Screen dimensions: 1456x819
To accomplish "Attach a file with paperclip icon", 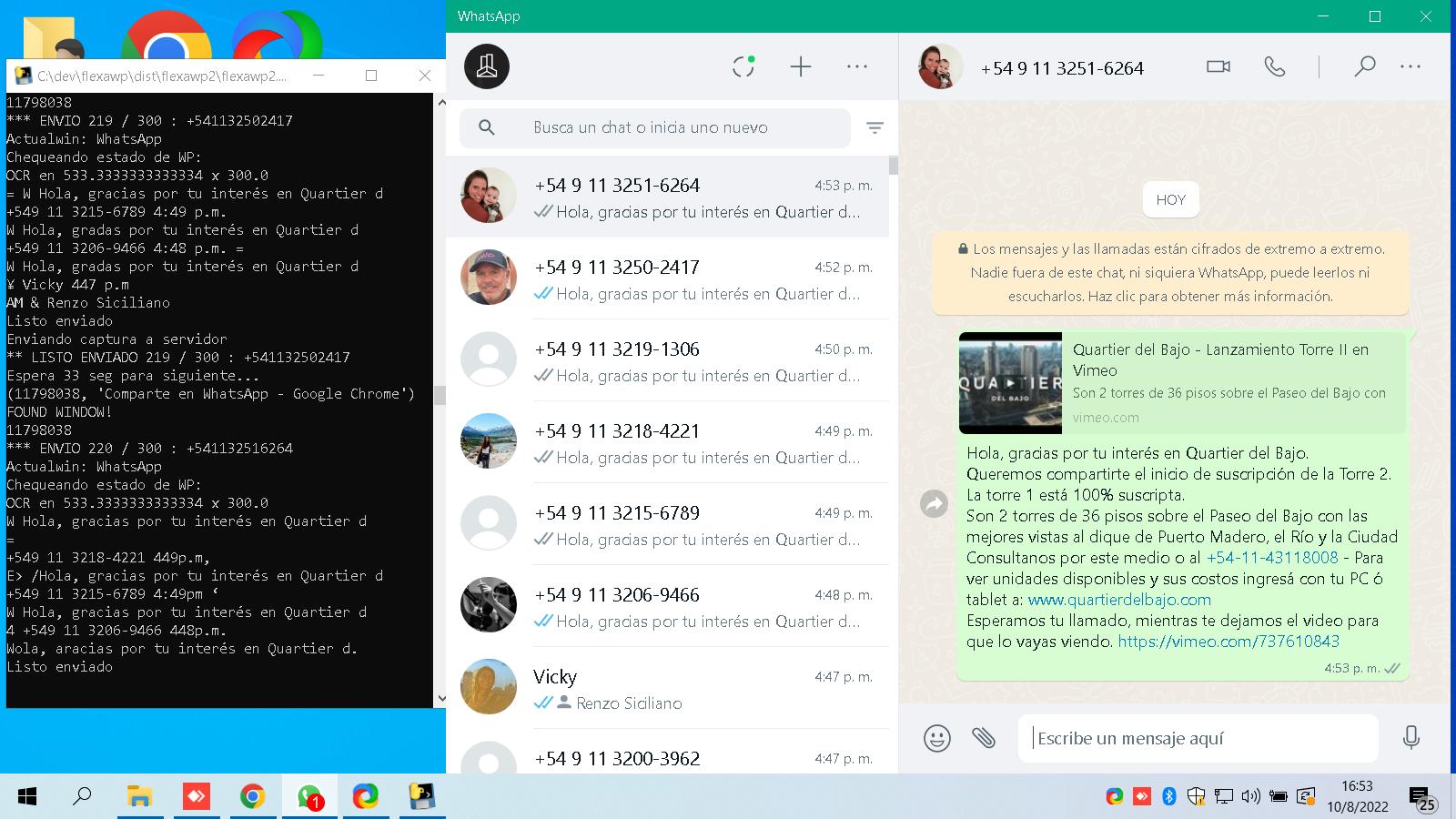I will pyautogui.click(x=984, y=738).
